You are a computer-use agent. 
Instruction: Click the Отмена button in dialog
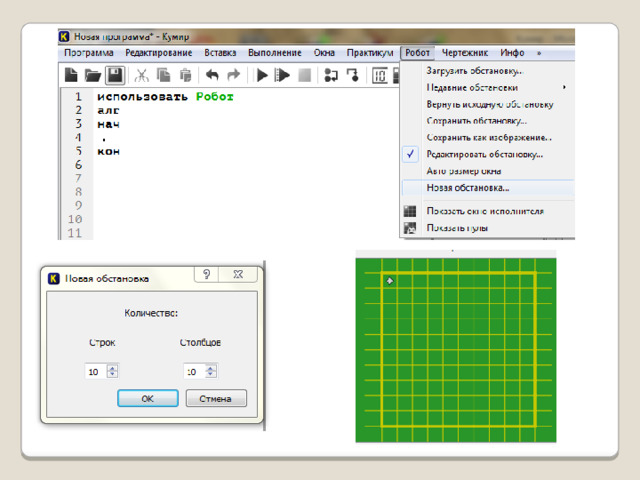click(x=215, y=398)
